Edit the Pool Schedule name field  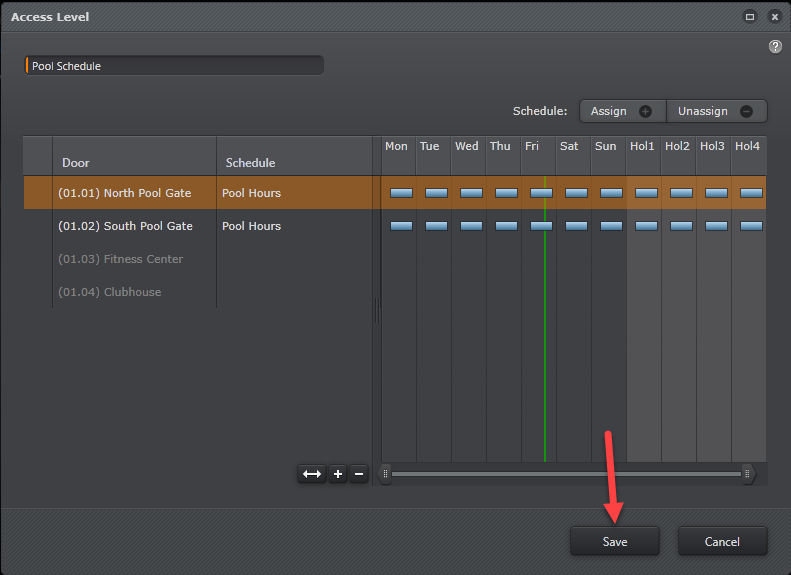point(175,66)
